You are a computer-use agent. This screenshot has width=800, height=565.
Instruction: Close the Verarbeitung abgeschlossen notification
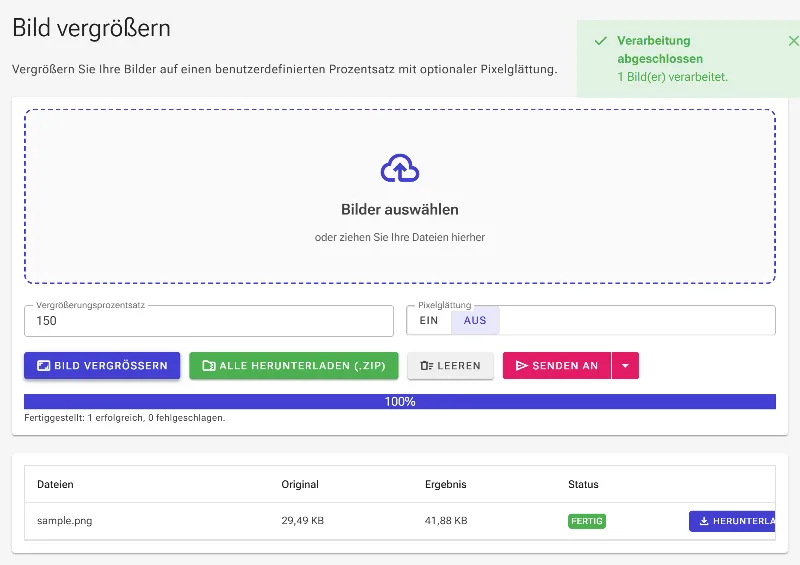click(793, 41)
